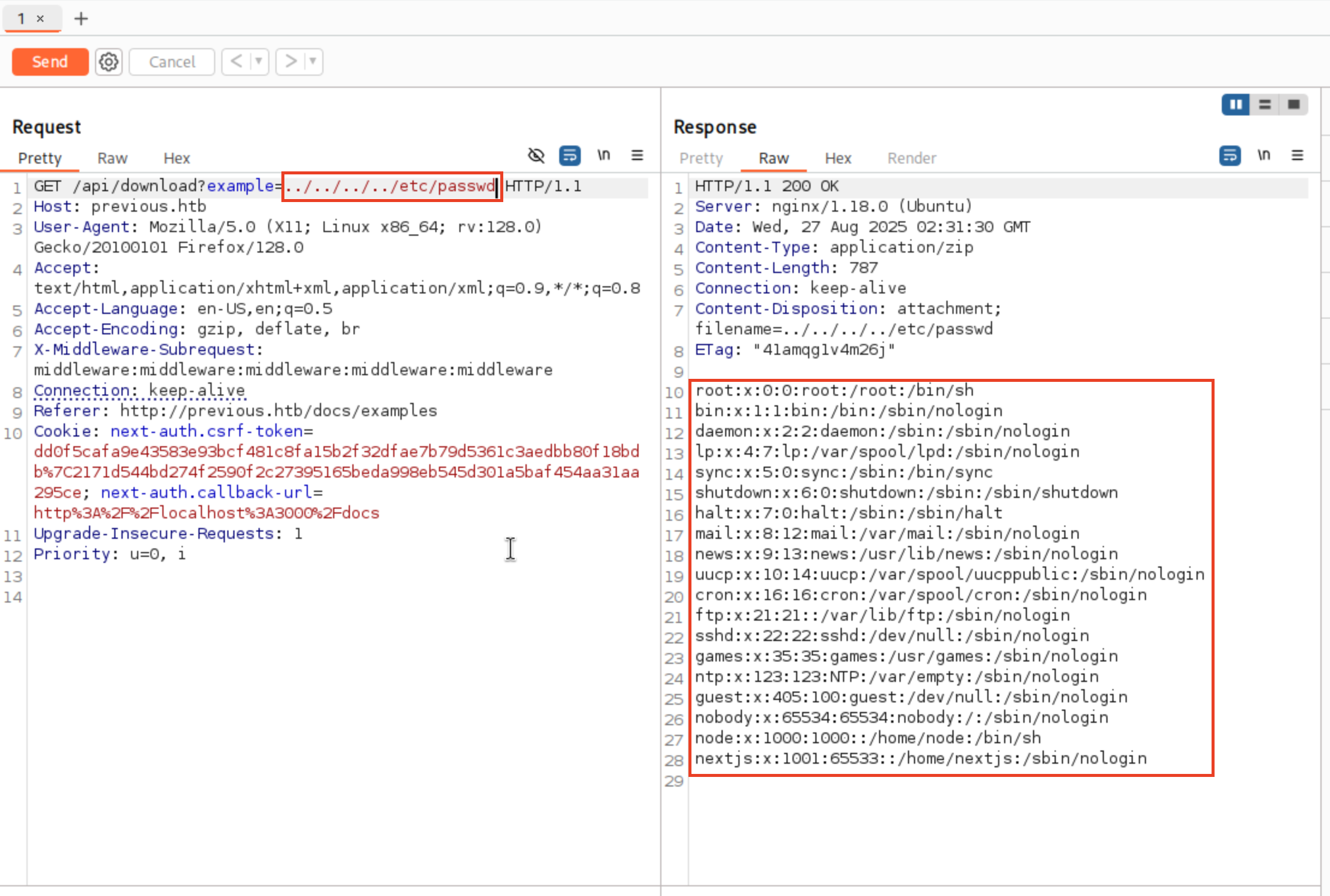Toggle non-printable characters in Response

pos(1264,156)
